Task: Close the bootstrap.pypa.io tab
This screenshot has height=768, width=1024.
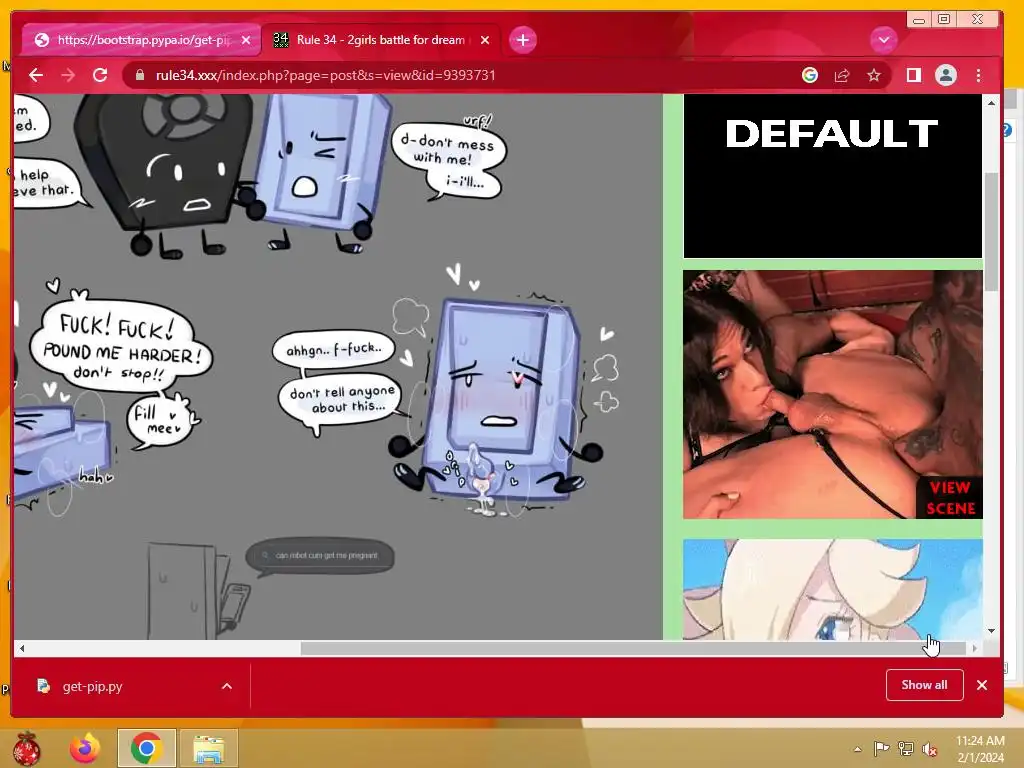Action: coord(246,40)
